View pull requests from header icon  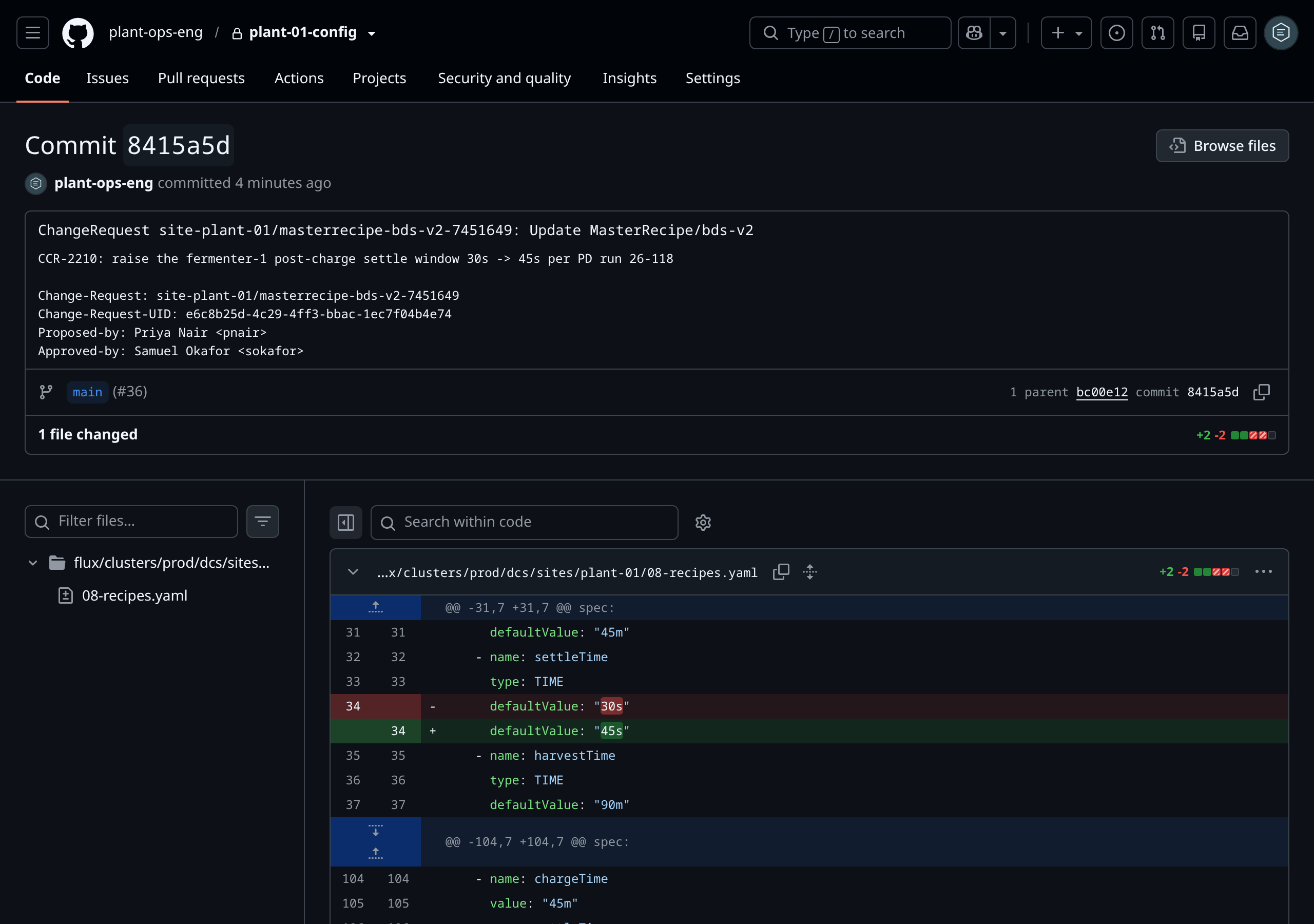pyautogui.click(x=1158, y=33)
